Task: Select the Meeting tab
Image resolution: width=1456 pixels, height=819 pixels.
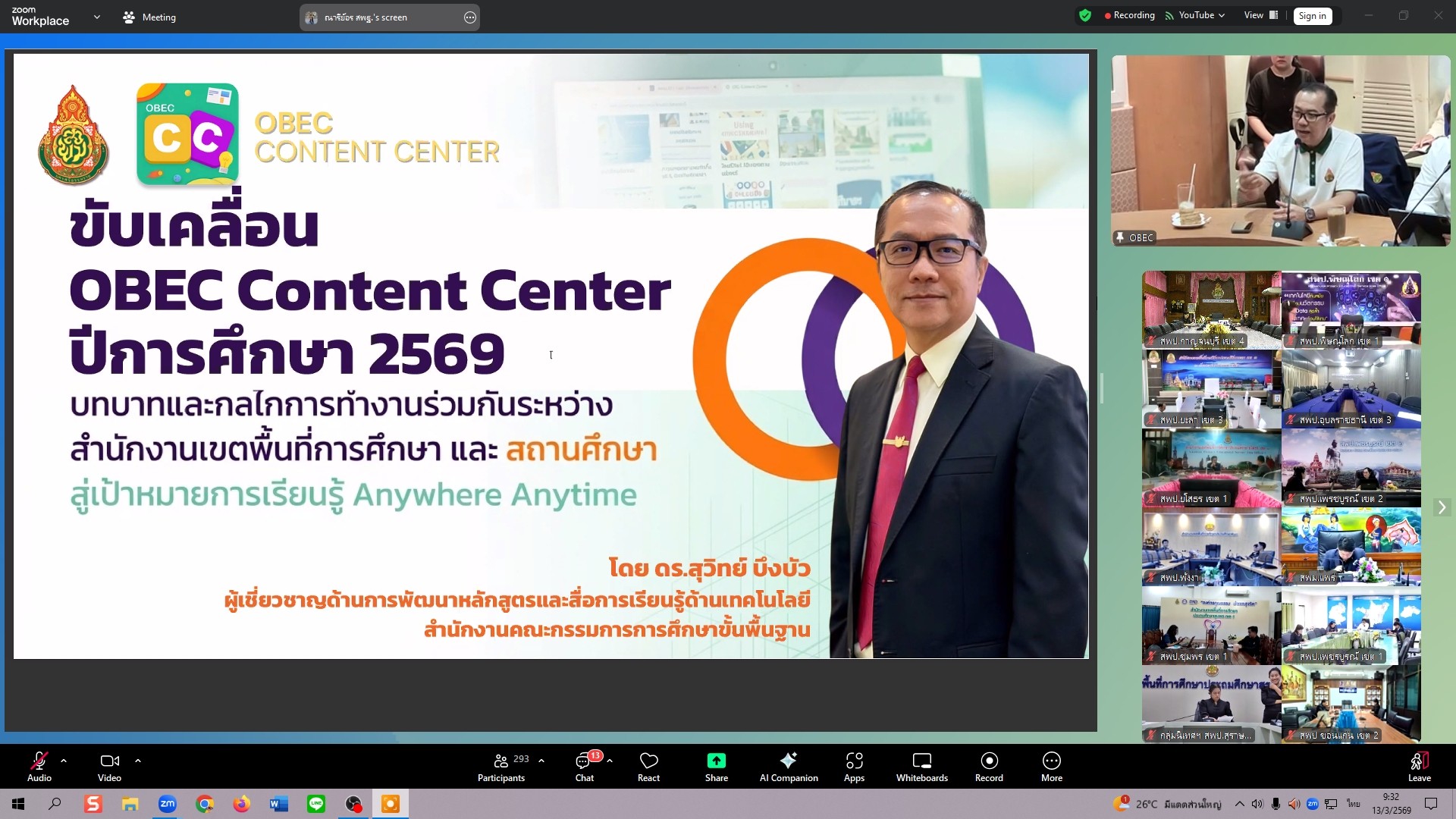Action: coord(149,17)
